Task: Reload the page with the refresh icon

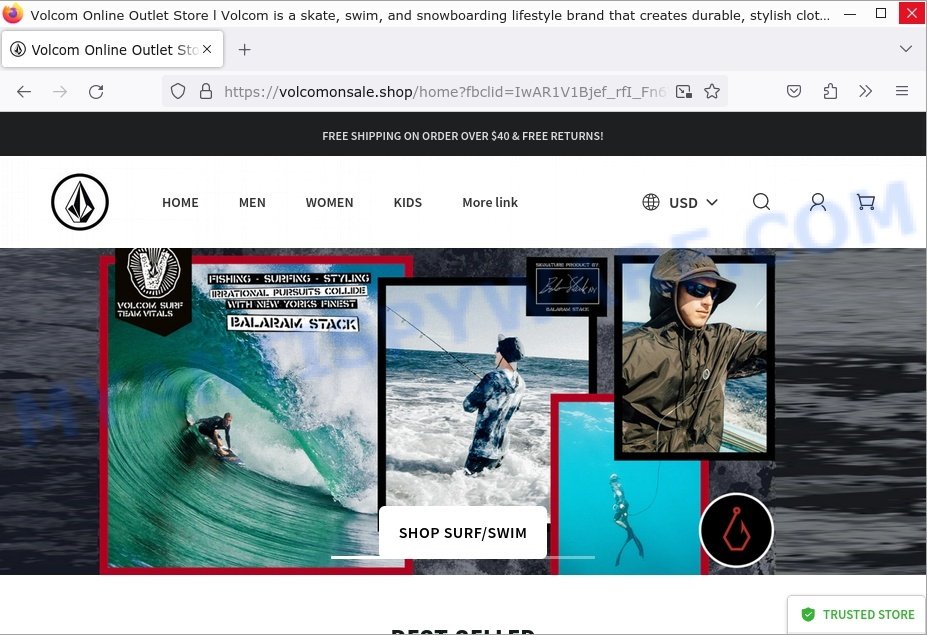Action: [x=96, y=92]
